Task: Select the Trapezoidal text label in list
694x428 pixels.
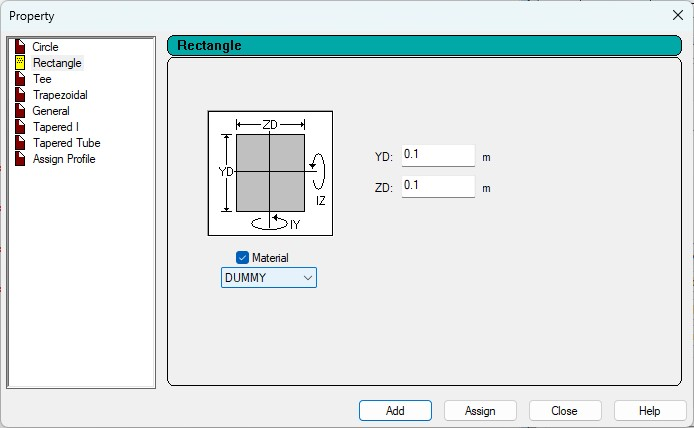Action: 60,95
